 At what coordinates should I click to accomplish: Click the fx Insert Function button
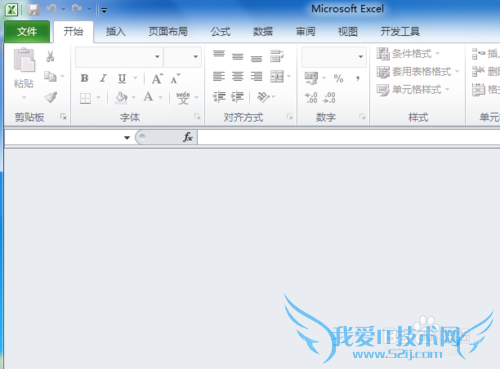pyautogui.click(x=188, y=137)
